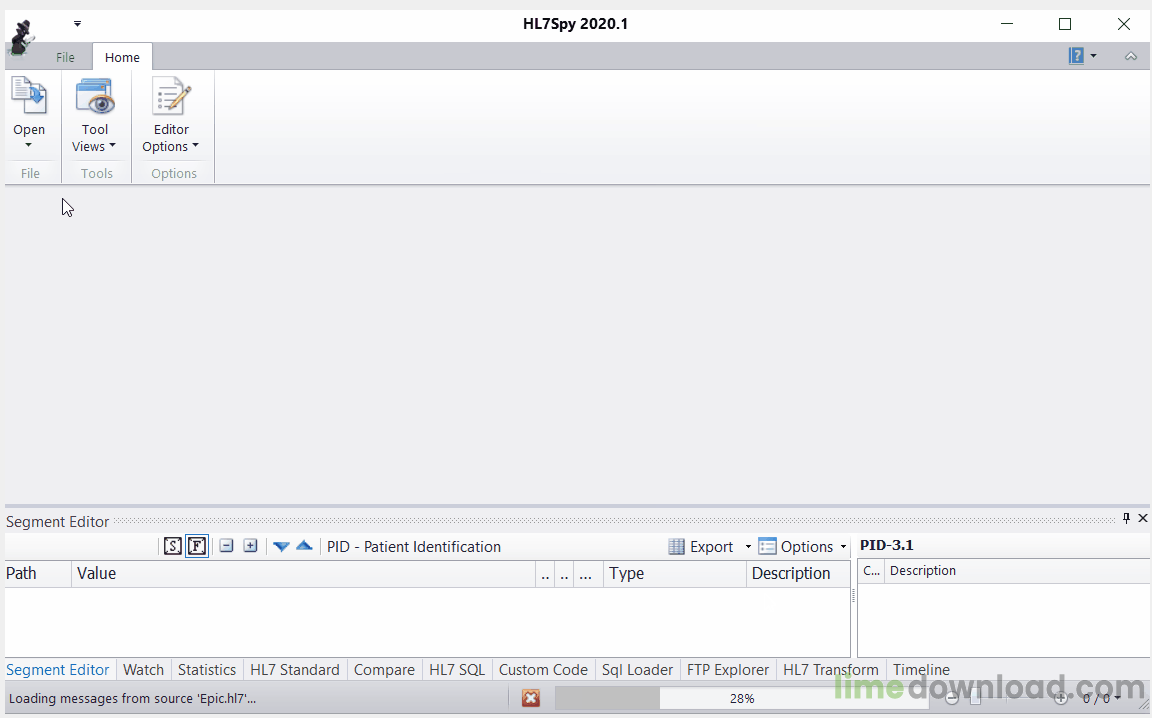This screenshot has height=718, width=1152.
Task: Sort by the Path column header
Action: [38, 573]
